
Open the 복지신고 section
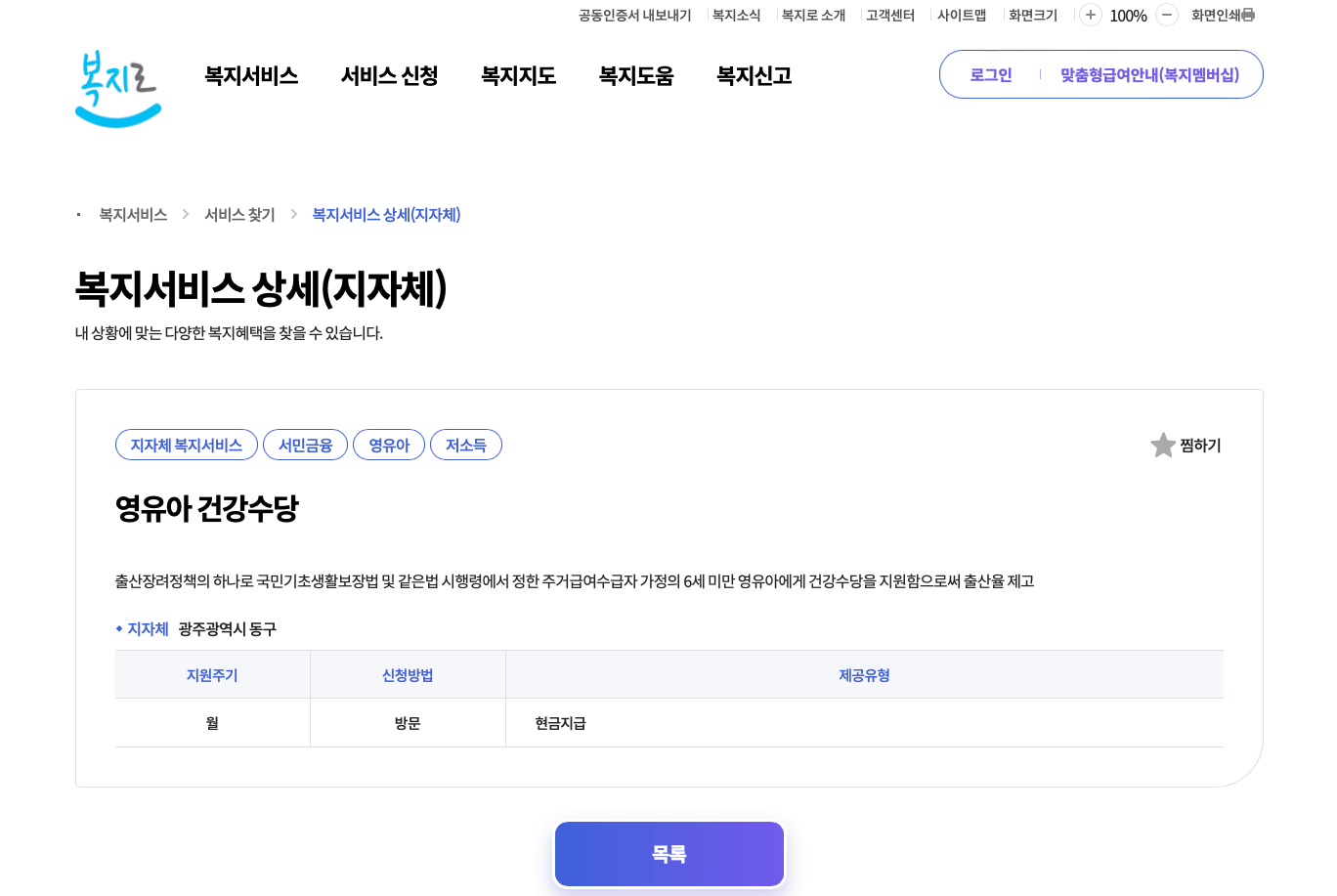753,75
